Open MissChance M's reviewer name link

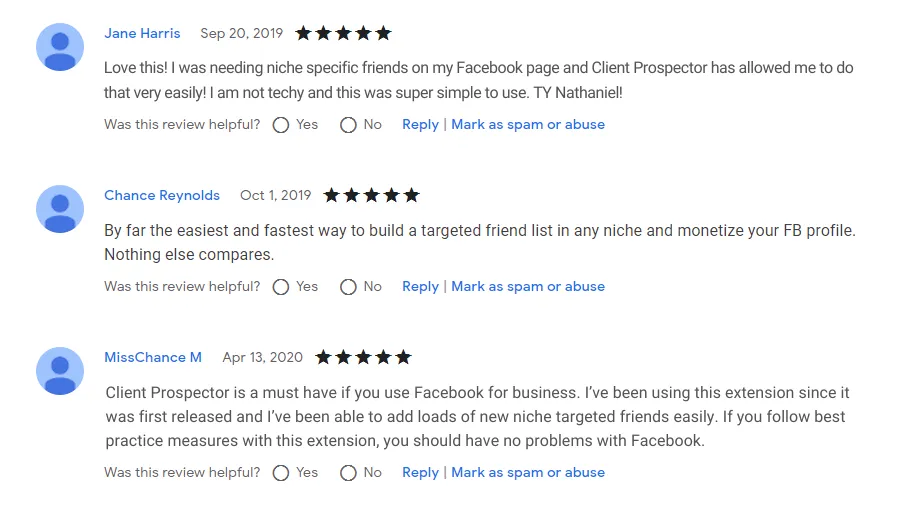[153, 357]
